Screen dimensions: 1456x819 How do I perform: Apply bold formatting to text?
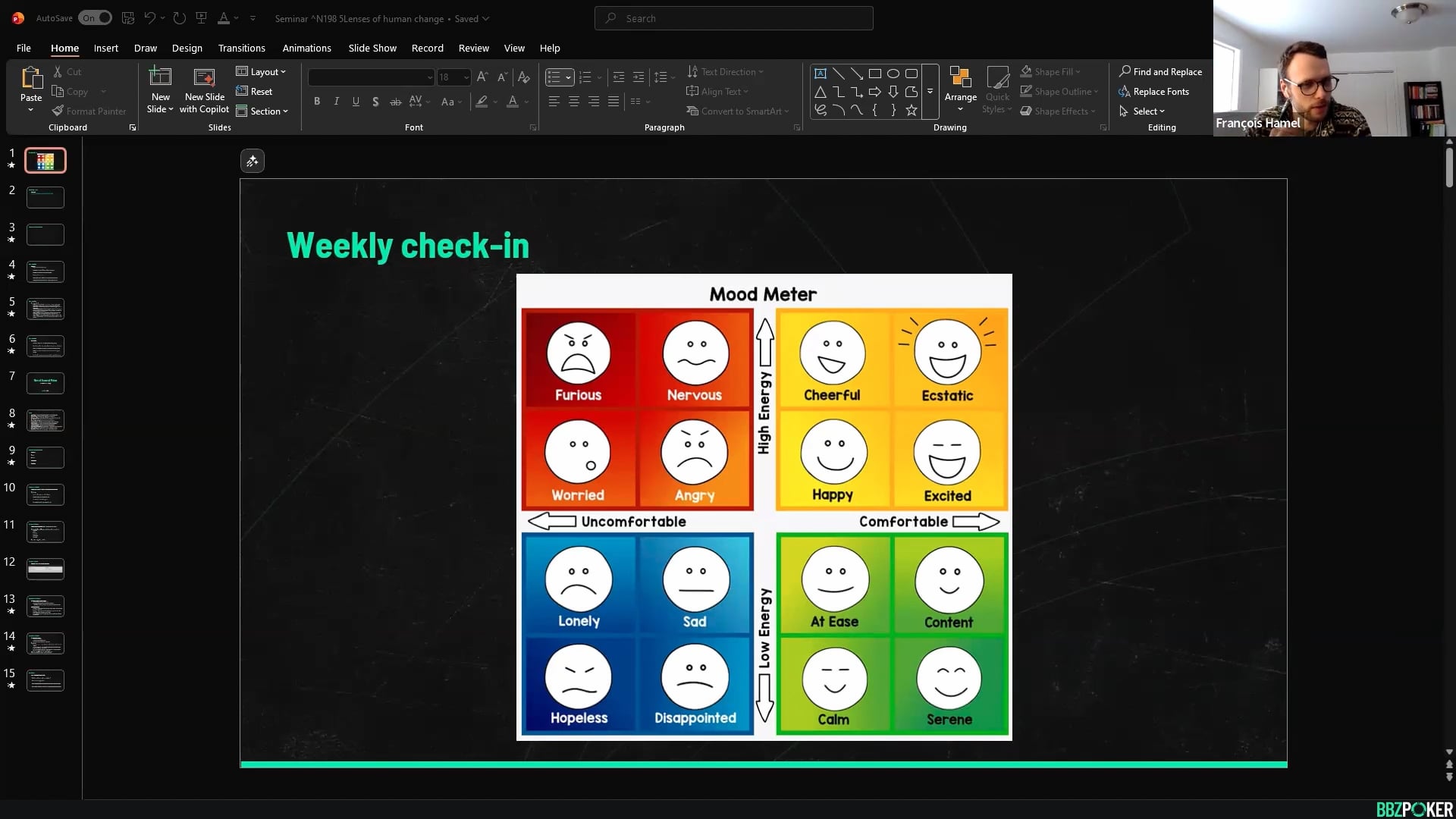(317, 101)
